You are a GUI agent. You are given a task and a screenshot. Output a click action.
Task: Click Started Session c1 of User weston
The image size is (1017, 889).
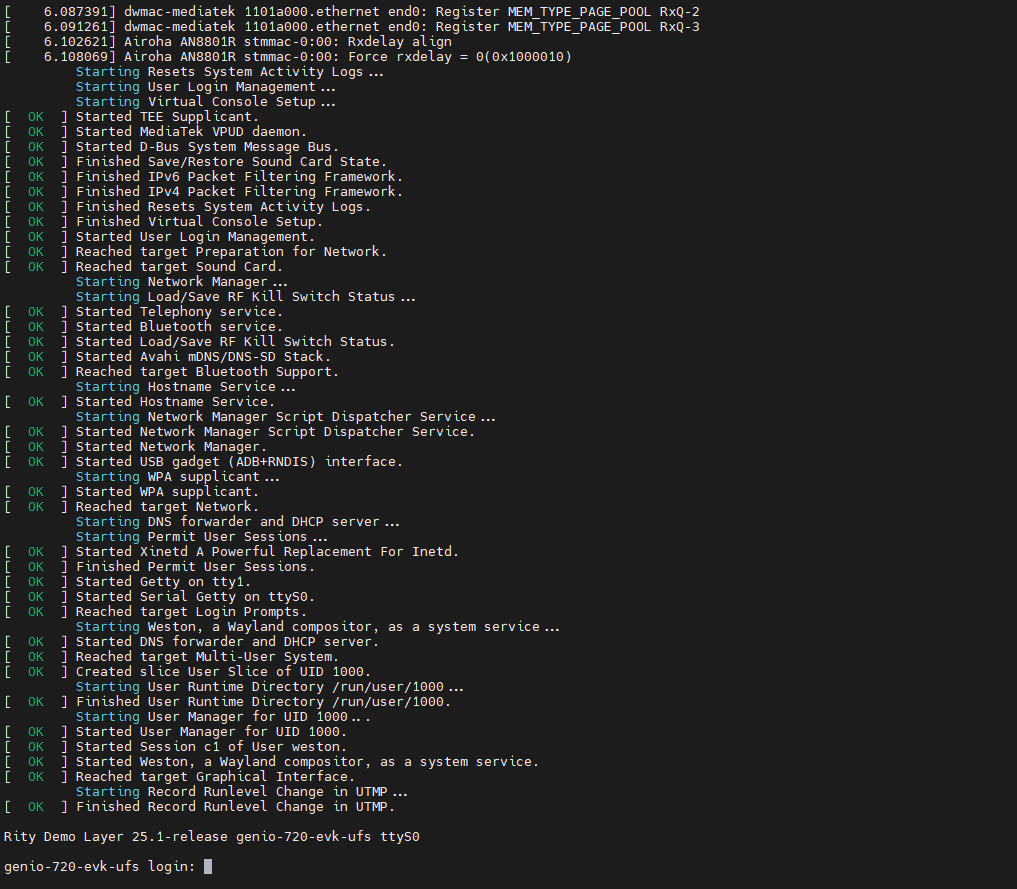point(211,747)
